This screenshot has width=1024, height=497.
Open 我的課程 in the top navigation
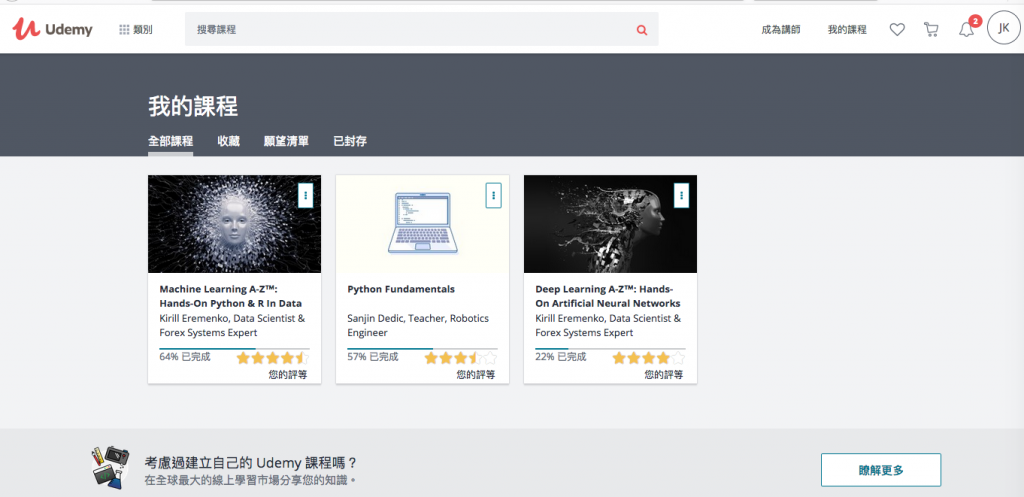point(847,29)
